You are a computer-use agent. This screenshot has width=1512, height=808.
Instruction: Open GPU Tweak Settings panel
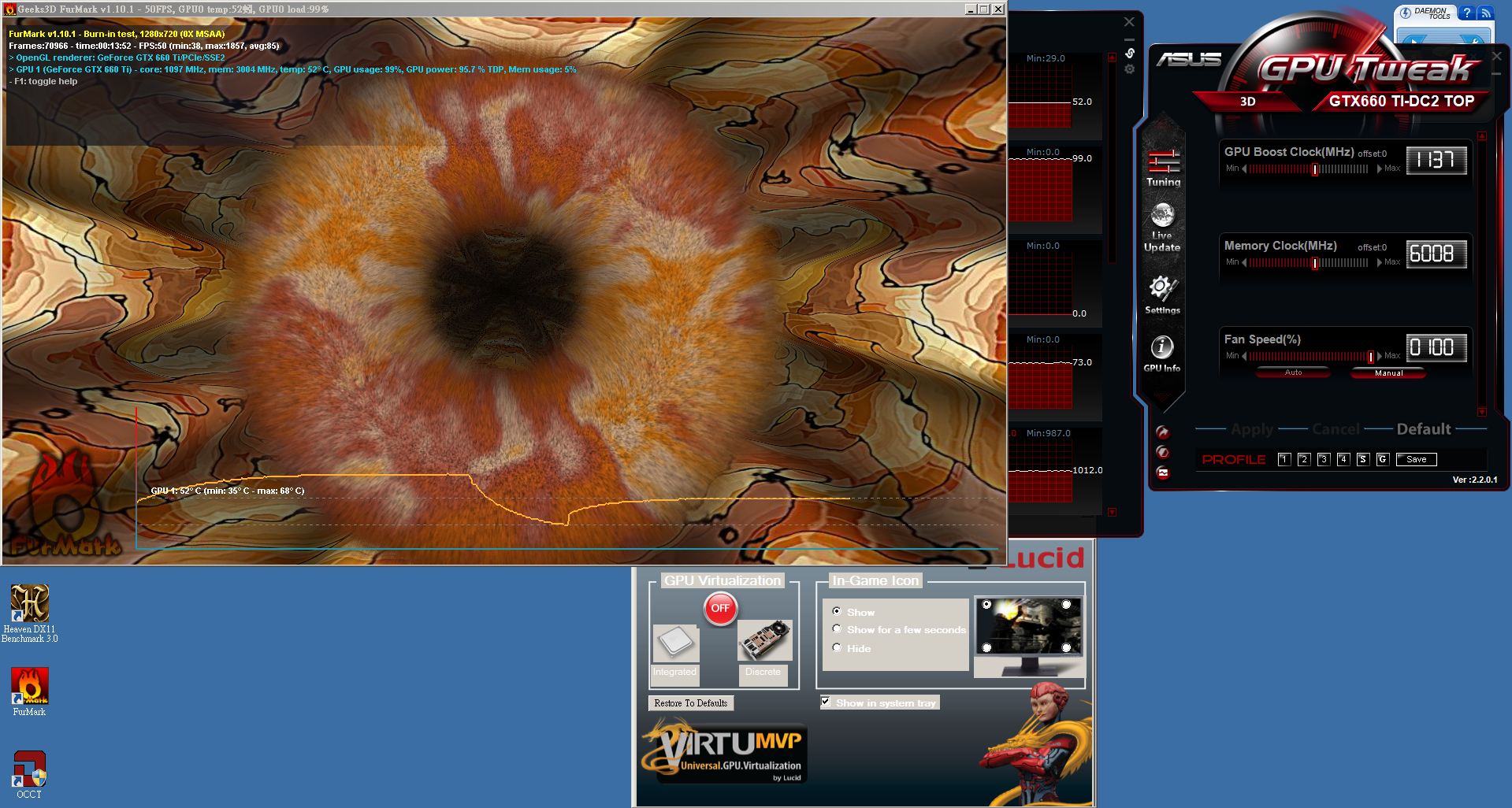point(1163,295)
